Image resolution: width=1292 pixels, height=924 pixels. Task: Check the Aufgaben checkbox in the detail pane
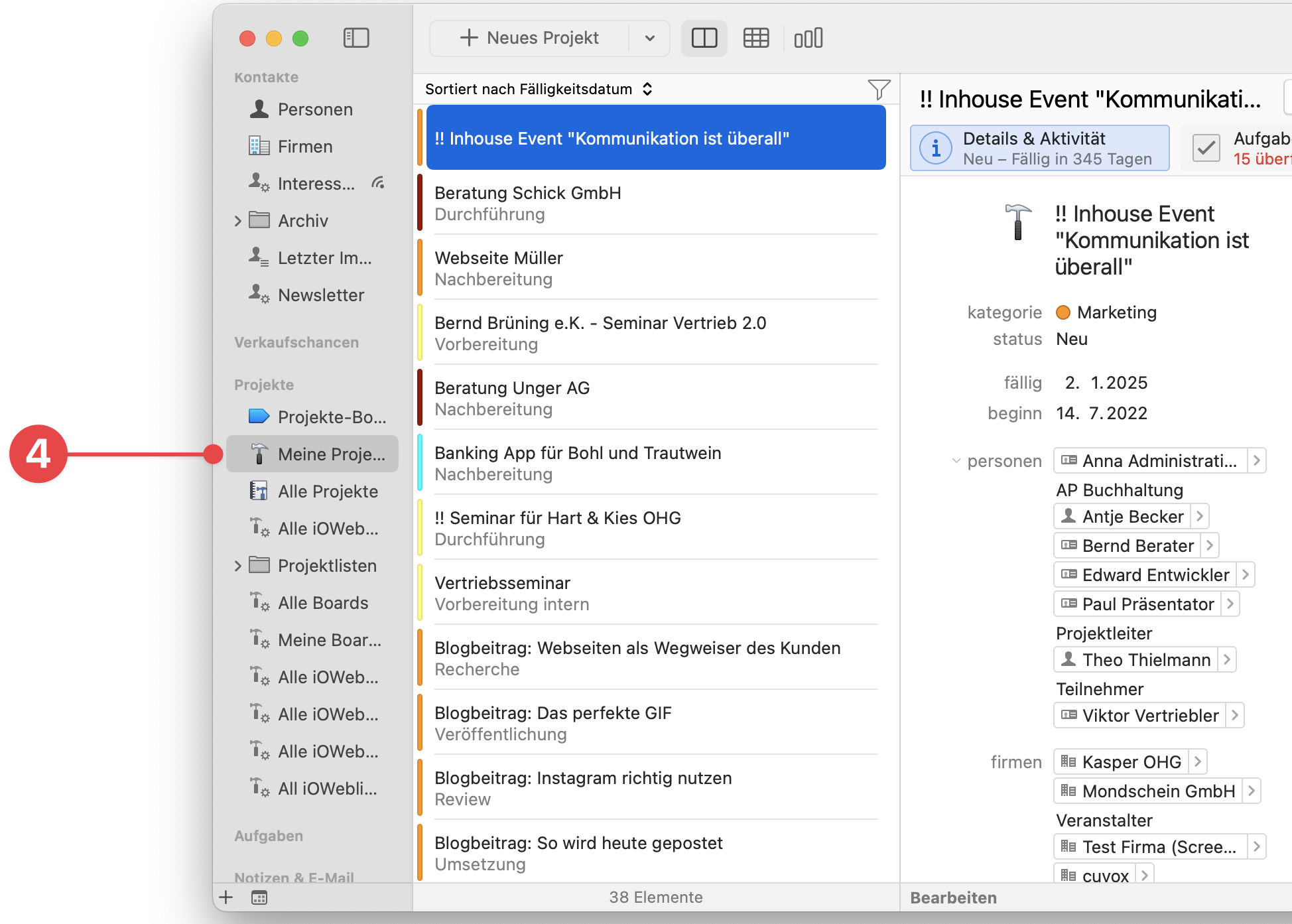coord(1206,147)
